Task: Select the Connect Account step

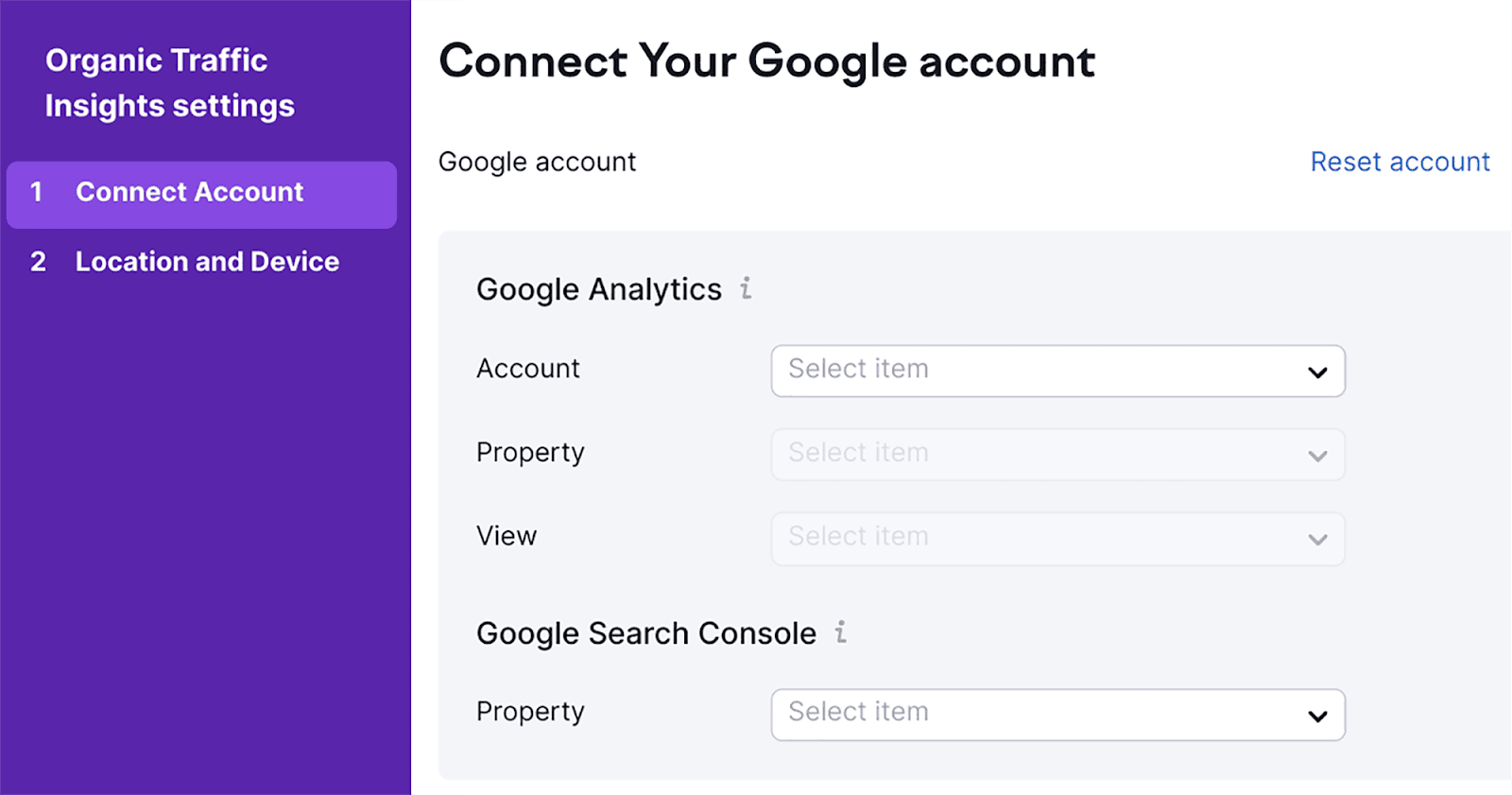Action: (189, 192)
